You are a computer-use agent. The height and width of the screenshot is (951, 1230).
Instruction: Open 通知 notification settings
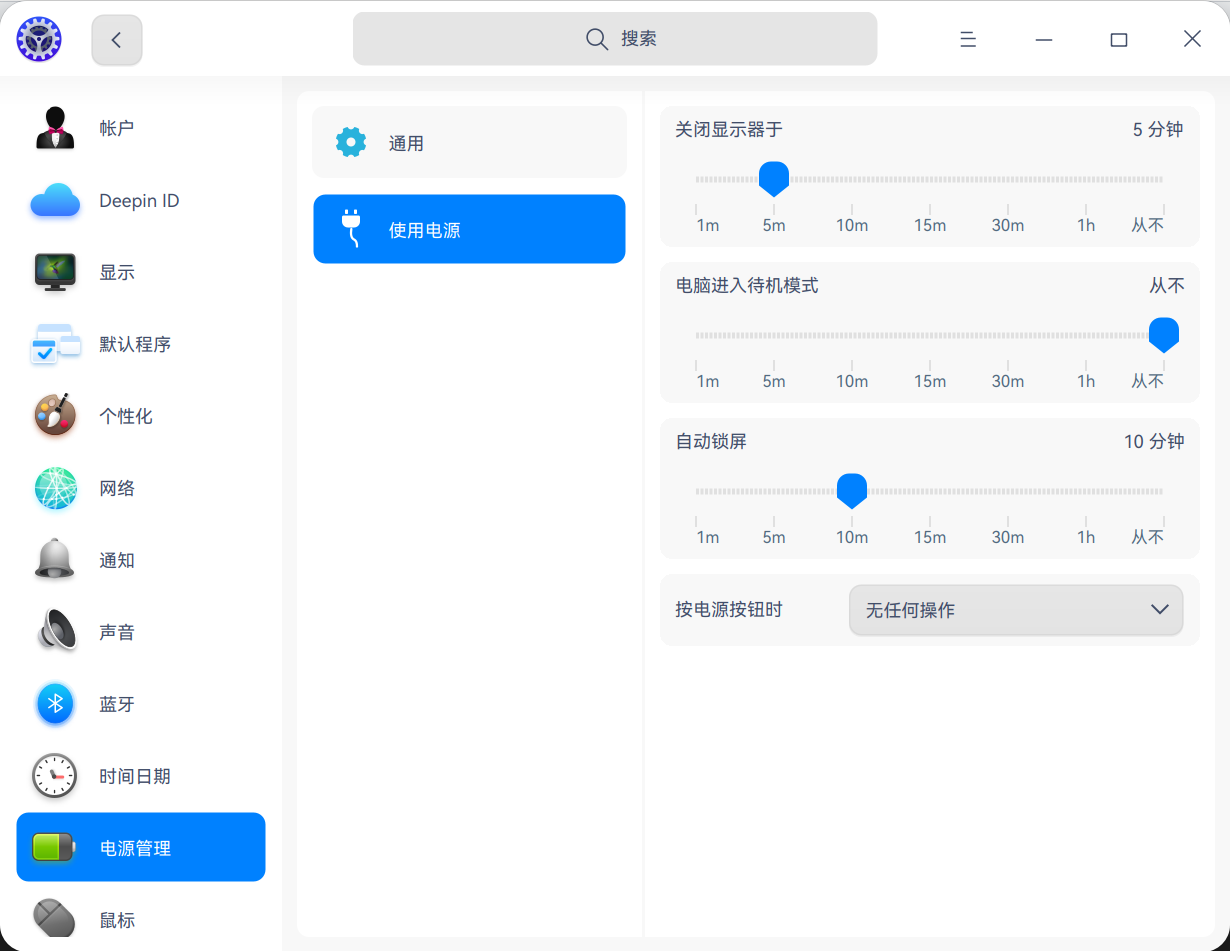coord(55,560)
